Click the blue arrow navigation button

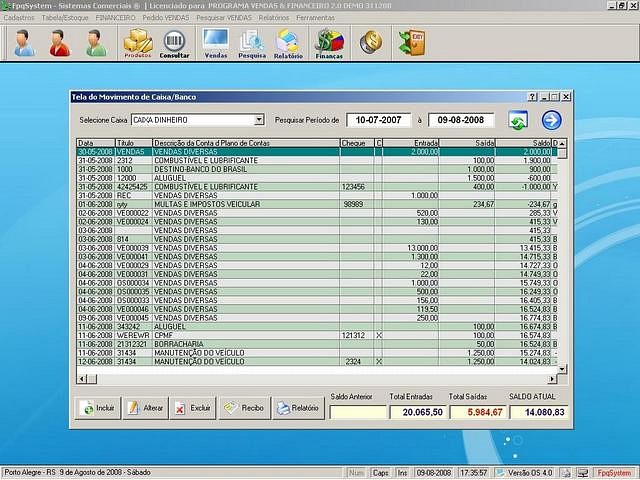551,120
